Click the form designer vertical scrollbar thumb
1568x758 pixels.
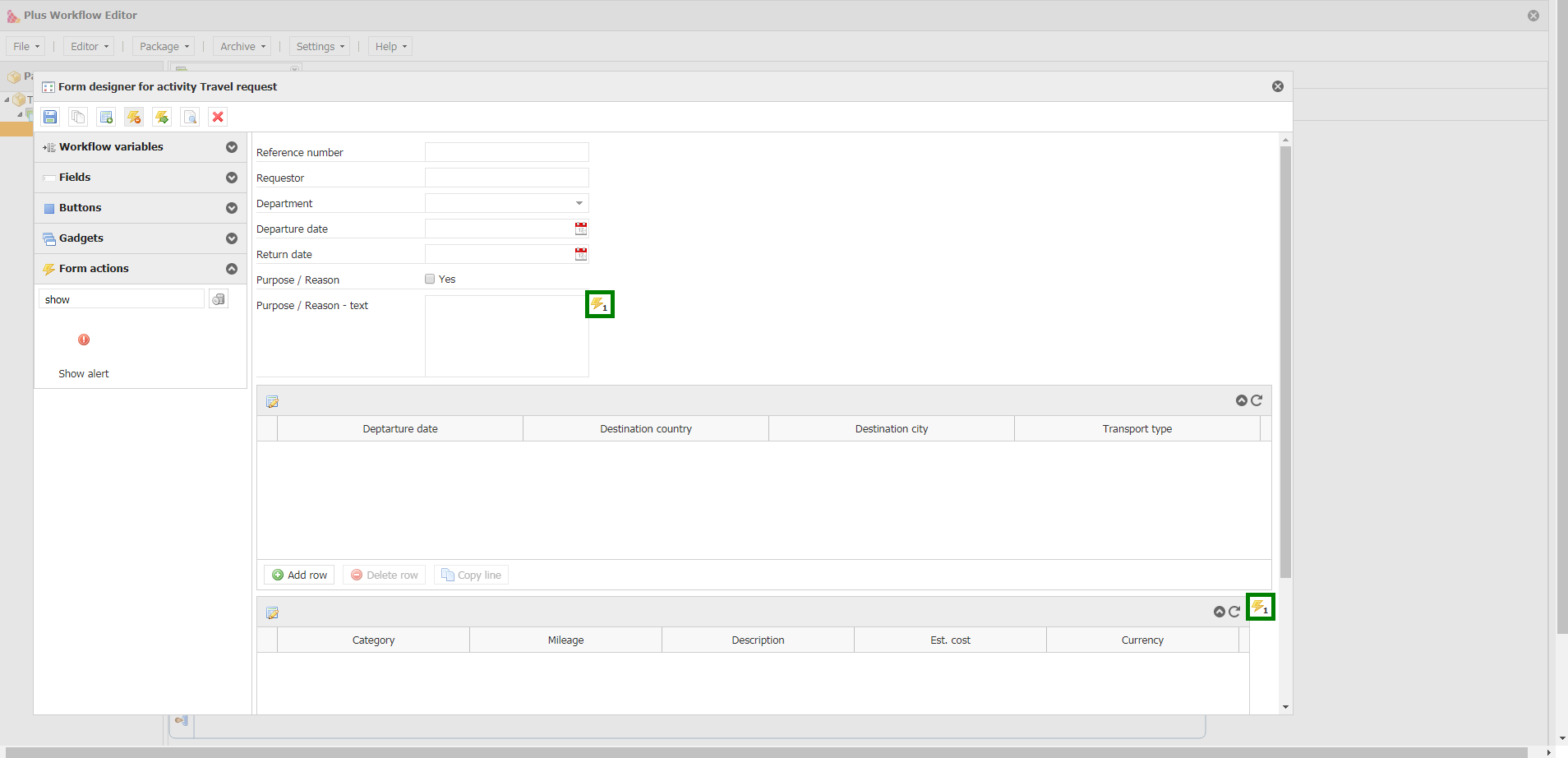(1285, 362)
